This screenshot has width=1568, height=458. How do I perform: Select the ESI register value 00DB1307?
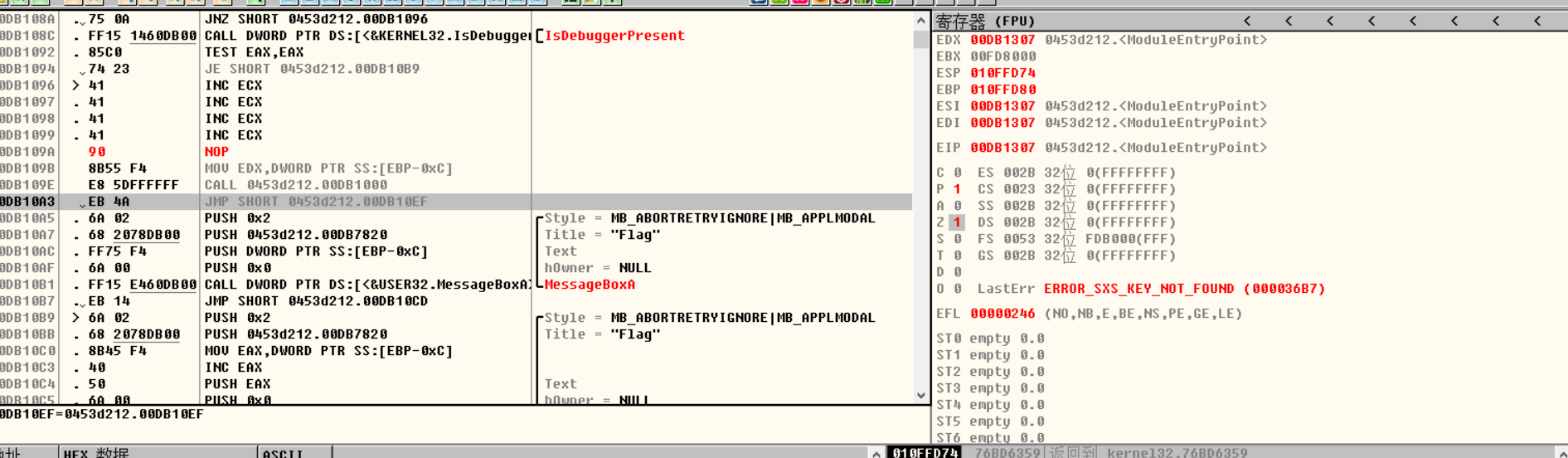(1002, 106)
